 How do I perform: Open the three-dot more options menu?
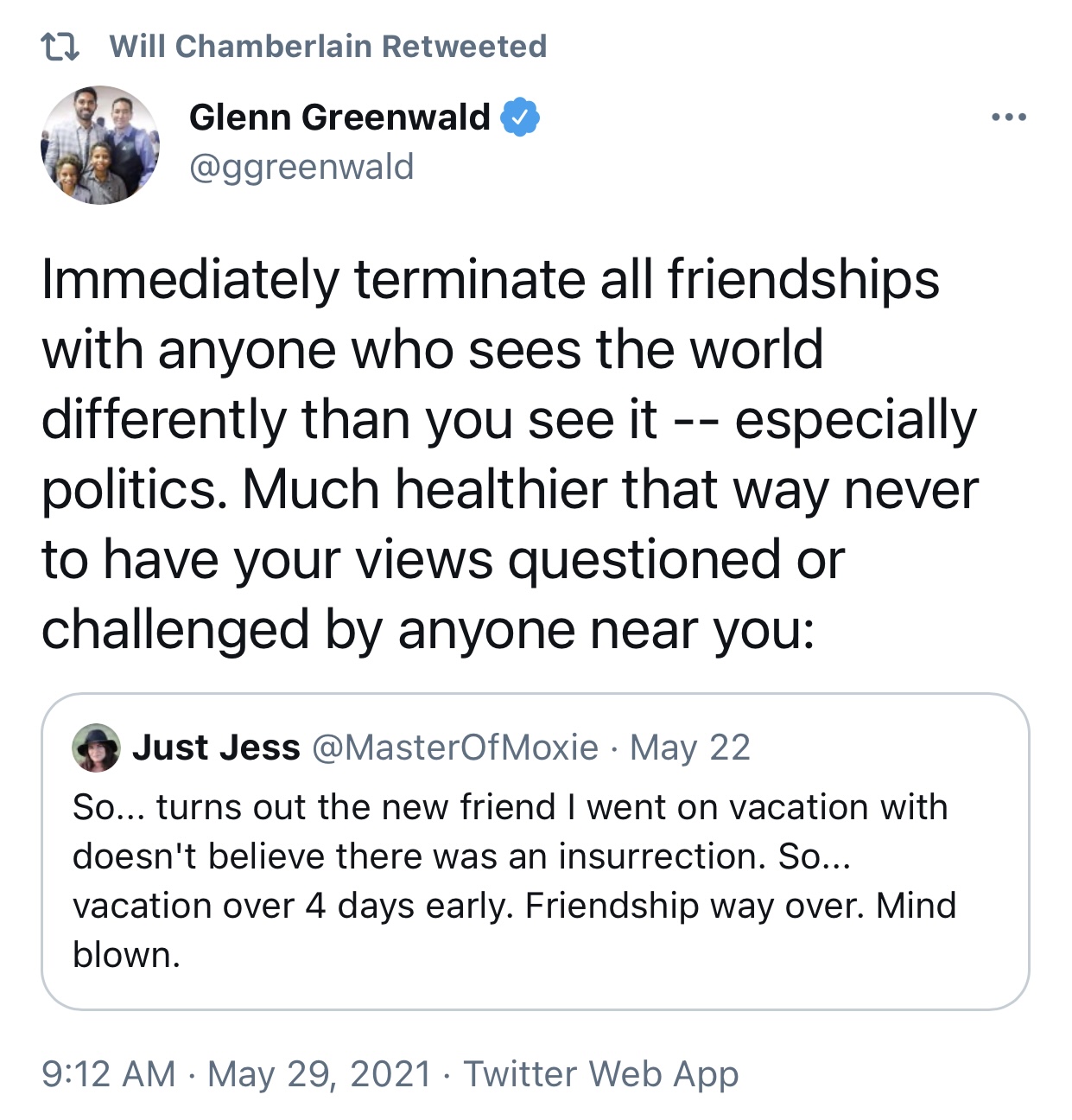pyautogui.click(x=1009, y=118)
